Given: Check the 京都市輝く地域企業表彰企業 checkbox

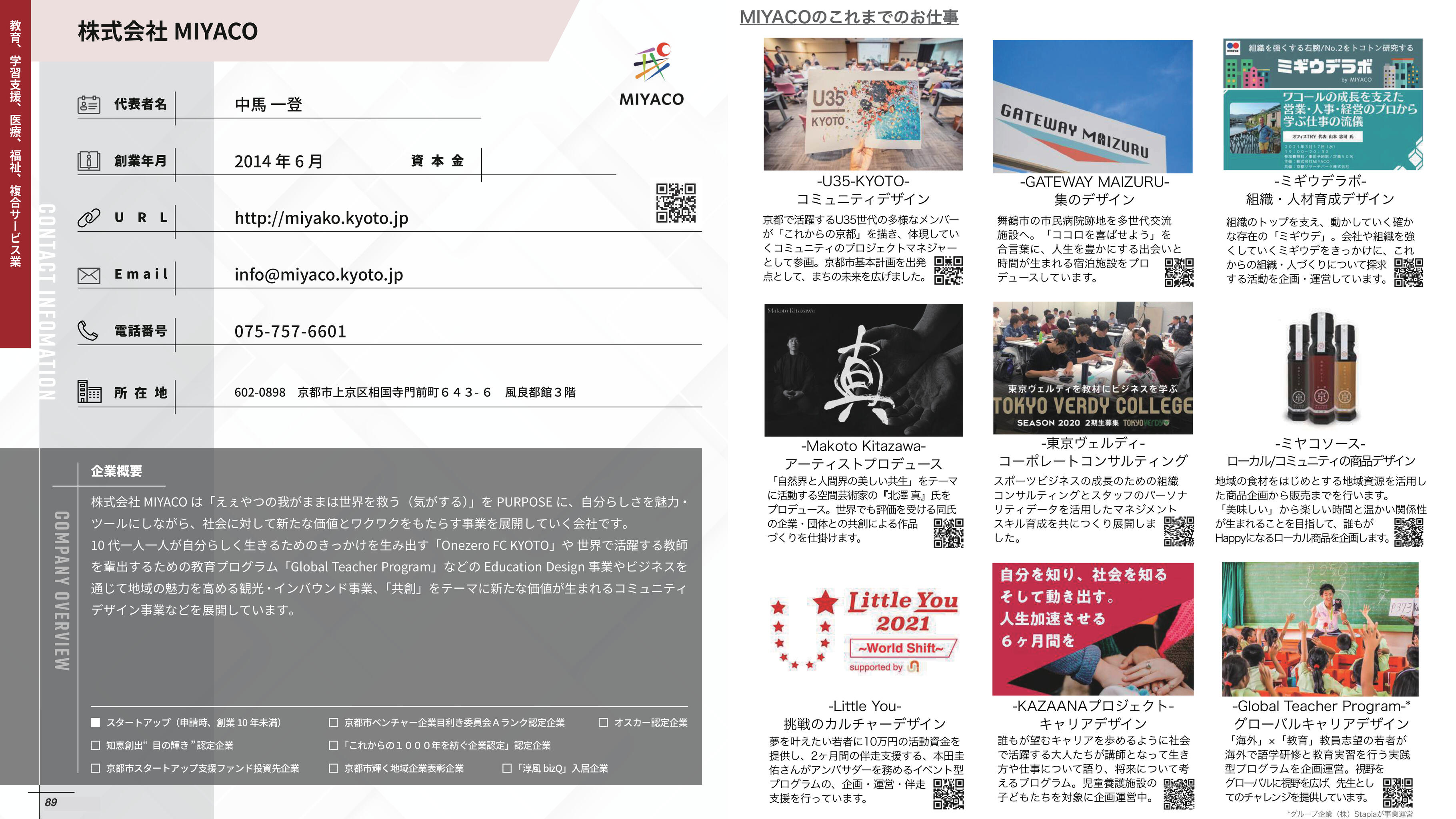Looking at the screenshot, I should 334,768.
